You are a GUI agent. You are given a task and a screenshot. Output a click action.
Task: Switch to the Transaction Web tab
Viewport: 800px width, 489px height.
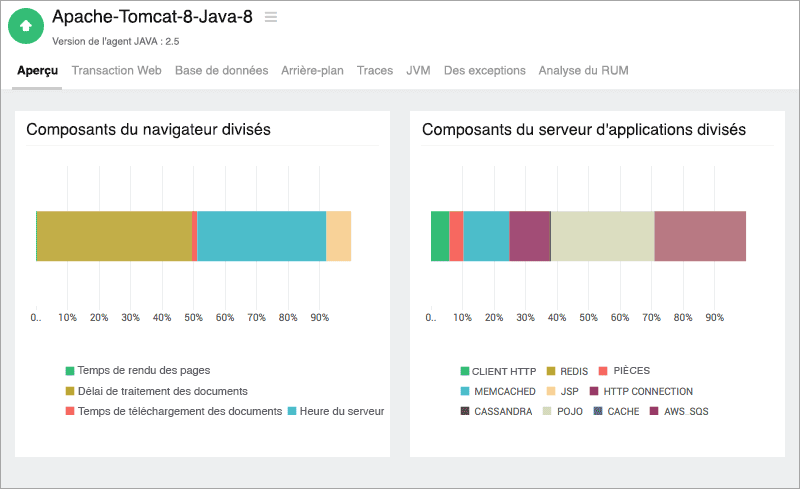click(x=116, y=71)
